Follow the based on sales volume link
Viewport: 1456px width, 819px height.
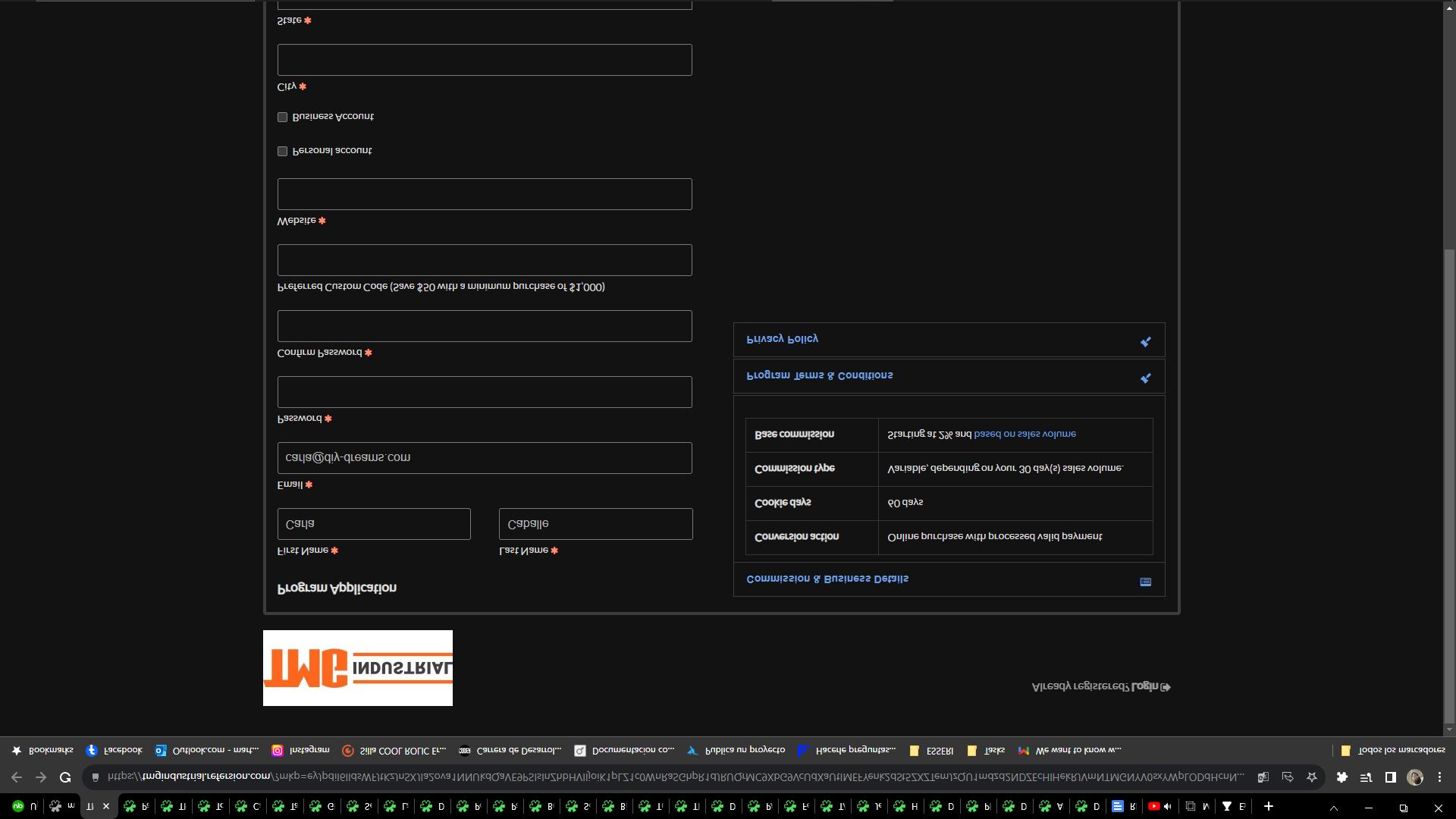[x=1025, y=435]
